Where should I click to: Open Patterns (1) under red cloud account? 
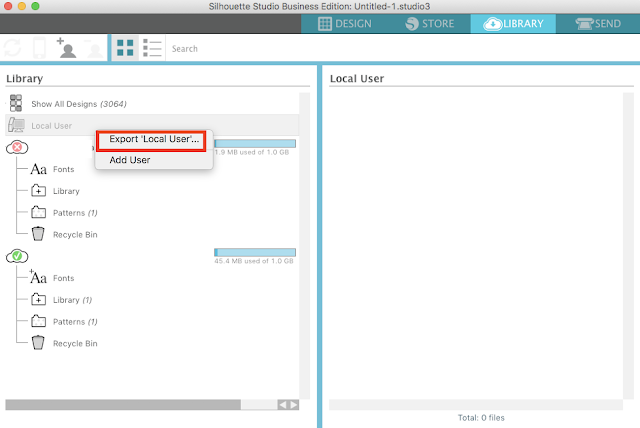pos(75,213)
